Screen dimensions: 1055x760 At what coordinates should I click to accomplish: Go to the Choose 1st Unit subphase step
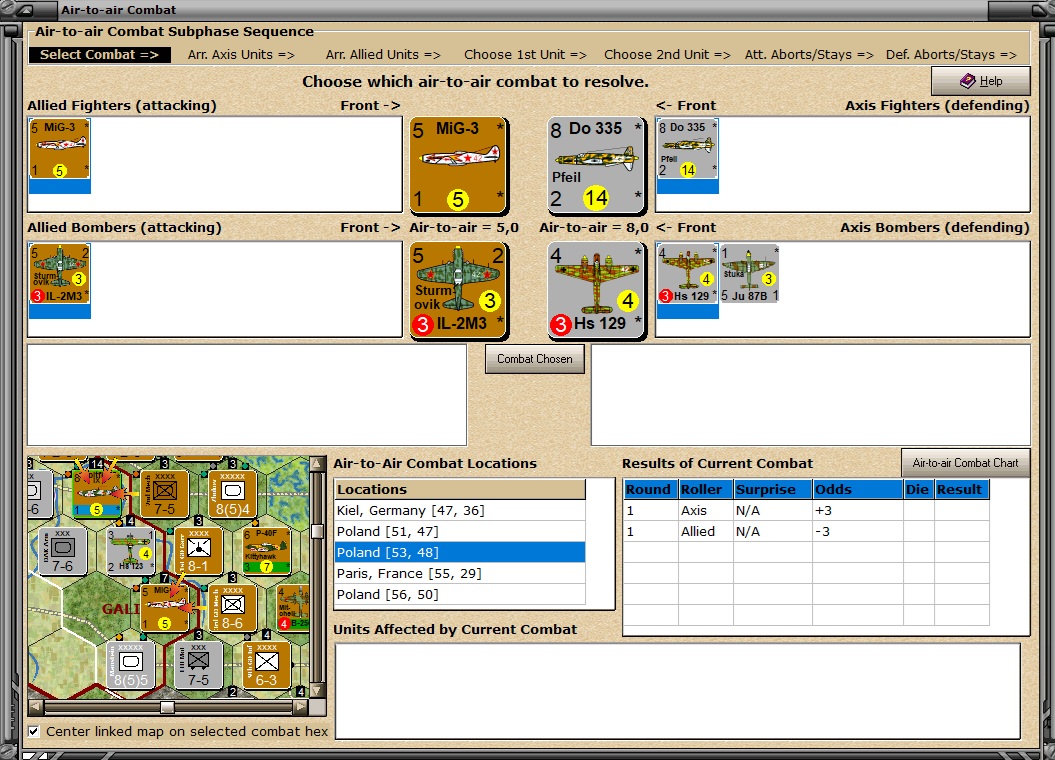525,54
